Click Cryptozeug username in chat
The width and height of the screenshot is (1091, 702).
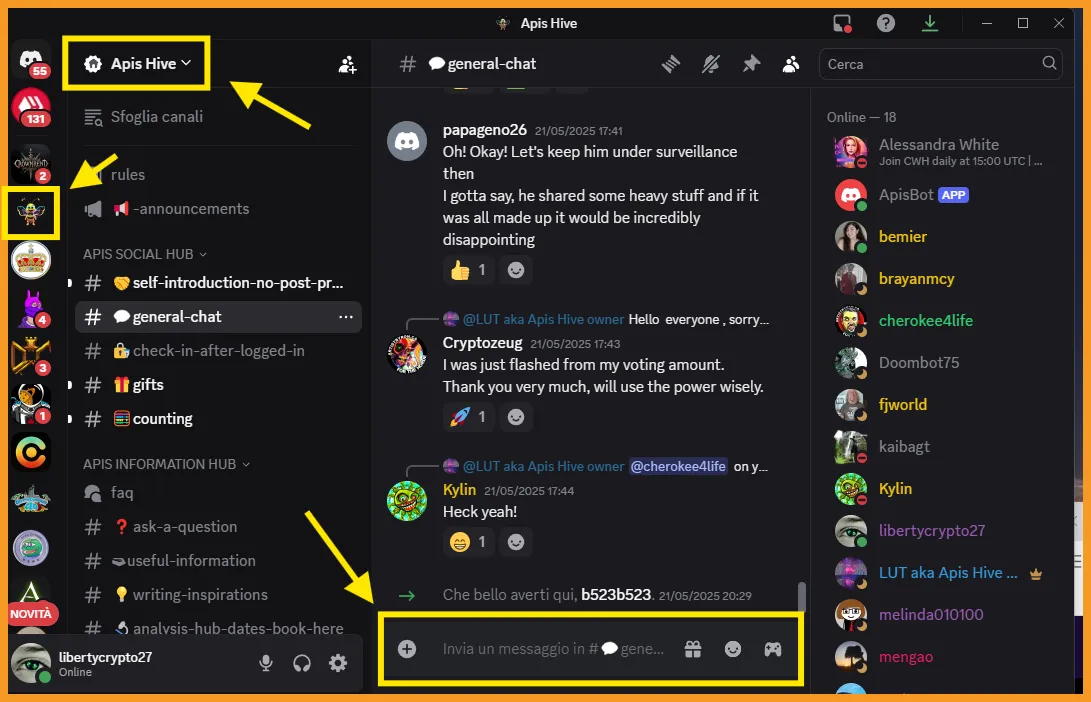[x=482, y=343]
